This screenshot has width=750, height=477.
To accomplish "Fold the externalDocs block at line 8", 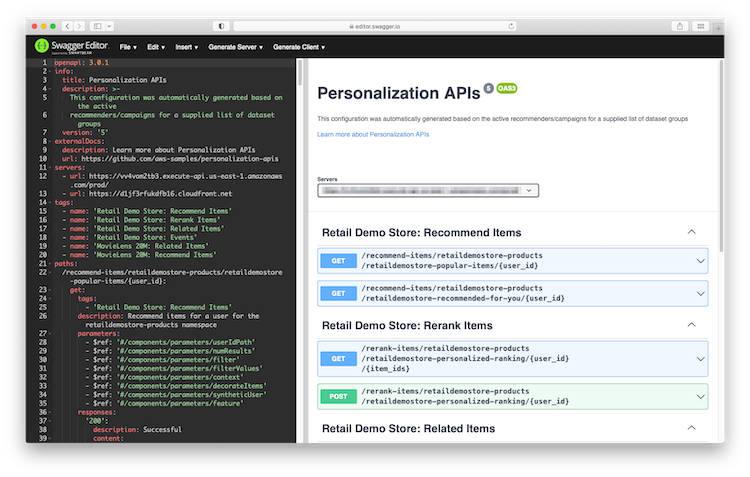I will [x=50, y=141].
